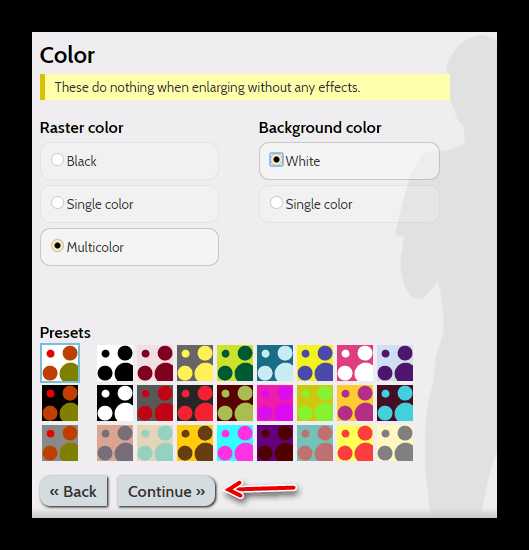The width and height of the screenshot is (529, 550).
Task: Choose white dots on black preset
Action: (x=115, y=403)
